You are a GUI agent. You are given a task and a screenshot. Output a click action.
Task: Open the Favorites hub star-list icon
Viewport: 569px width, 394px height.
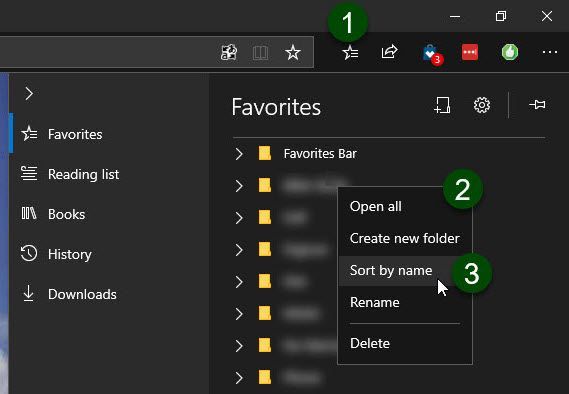click(x=350, y=53)
